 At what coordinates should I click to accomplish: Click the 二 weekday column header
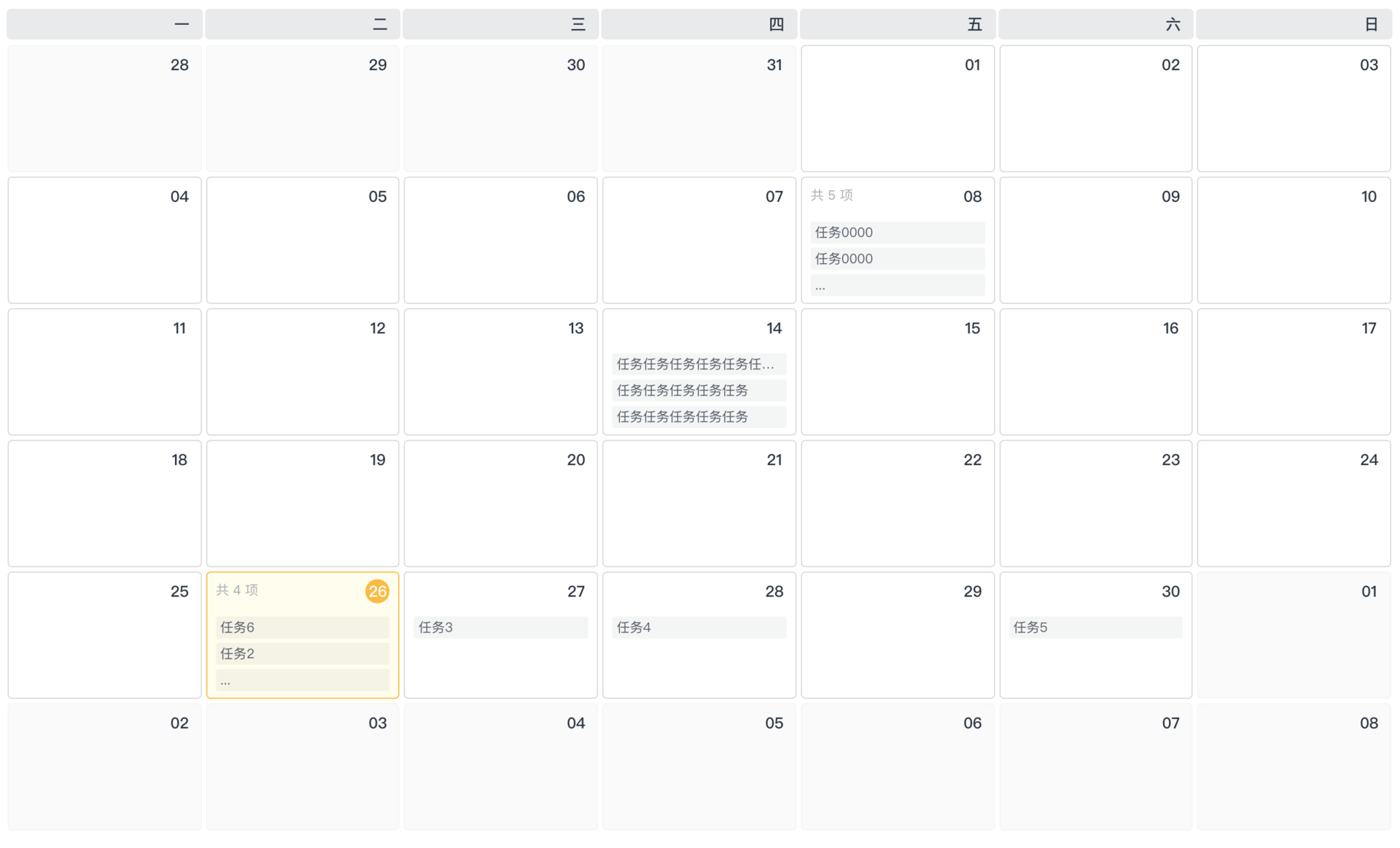[303, 24]
